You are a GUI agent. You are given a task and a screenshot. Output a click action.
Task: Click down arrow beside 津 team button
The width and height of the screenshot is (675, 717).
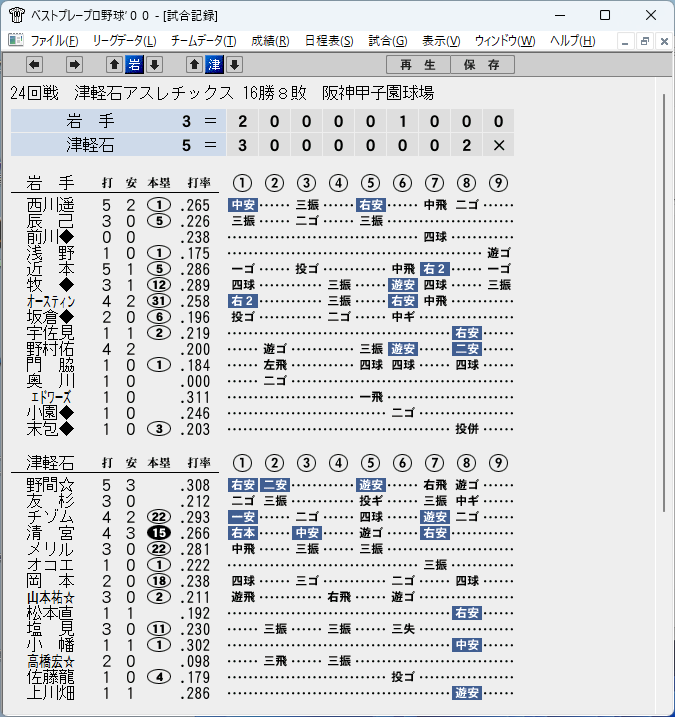(235, 64)
